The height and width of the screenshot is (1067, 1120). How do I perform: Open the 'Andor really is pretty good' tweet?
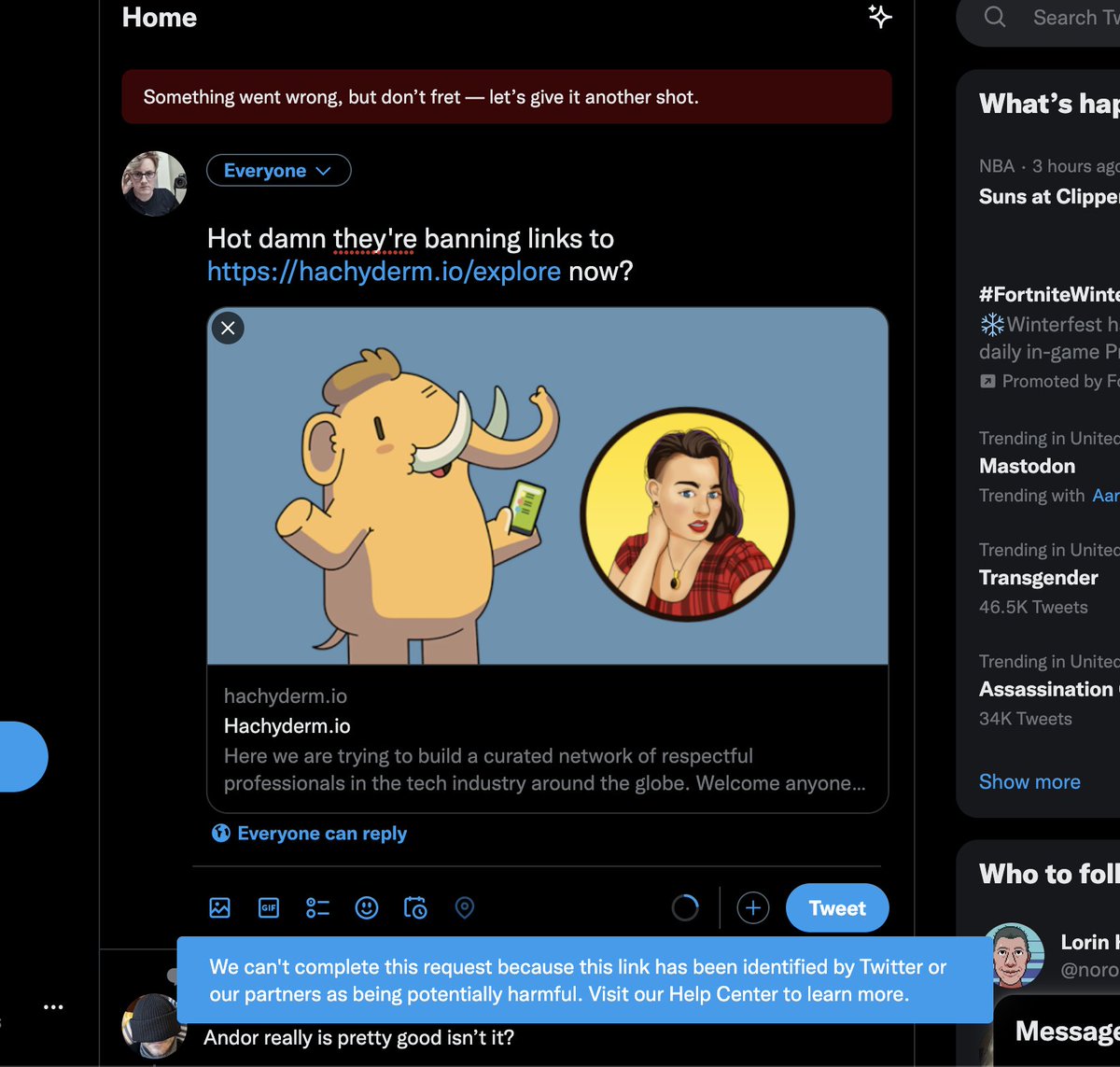tap(358, 1037)
